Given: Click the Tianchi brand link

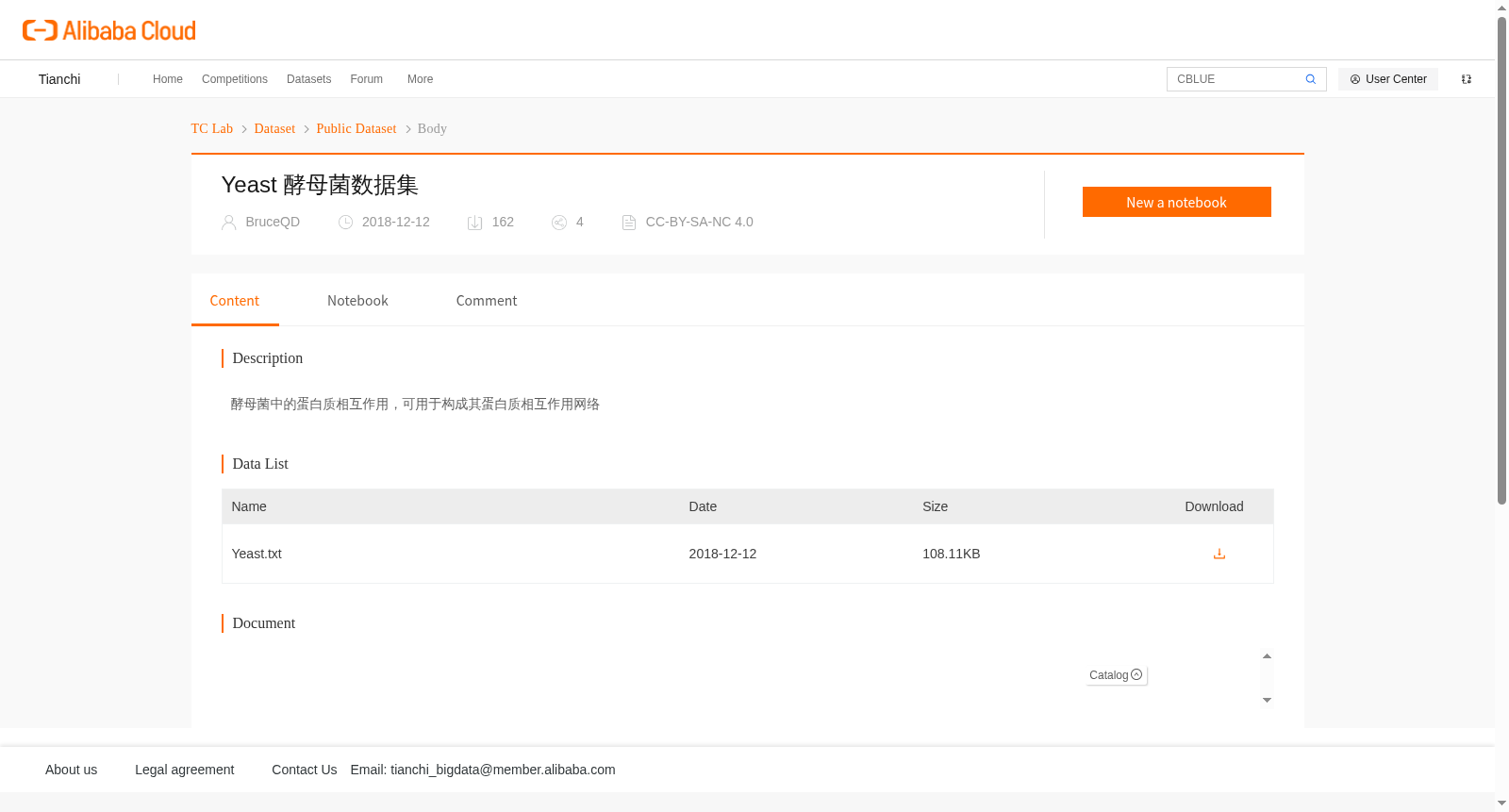Looking at the screenshot, I should [59, 79].
